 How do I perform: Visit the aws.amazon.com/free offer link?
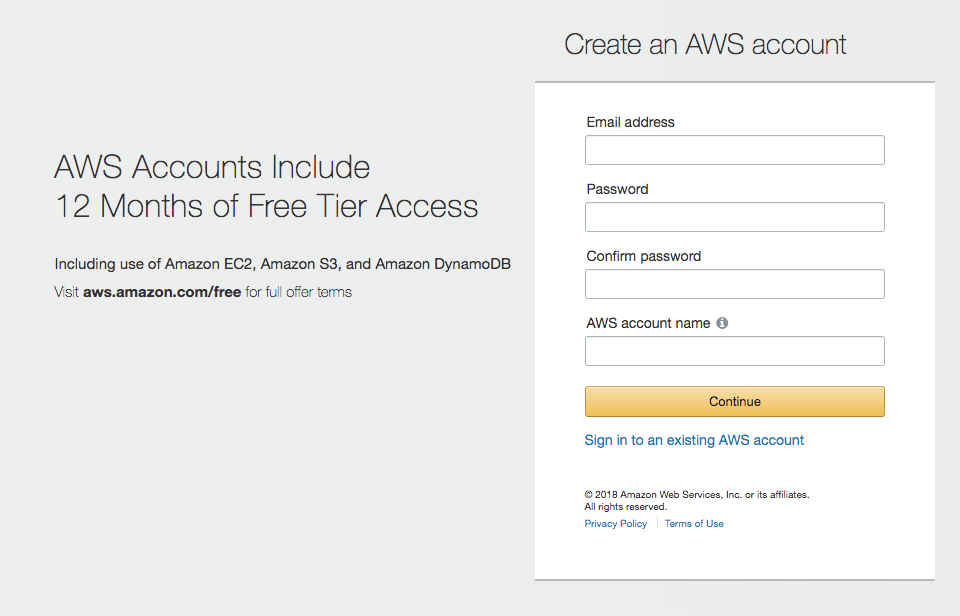point(161,292)
